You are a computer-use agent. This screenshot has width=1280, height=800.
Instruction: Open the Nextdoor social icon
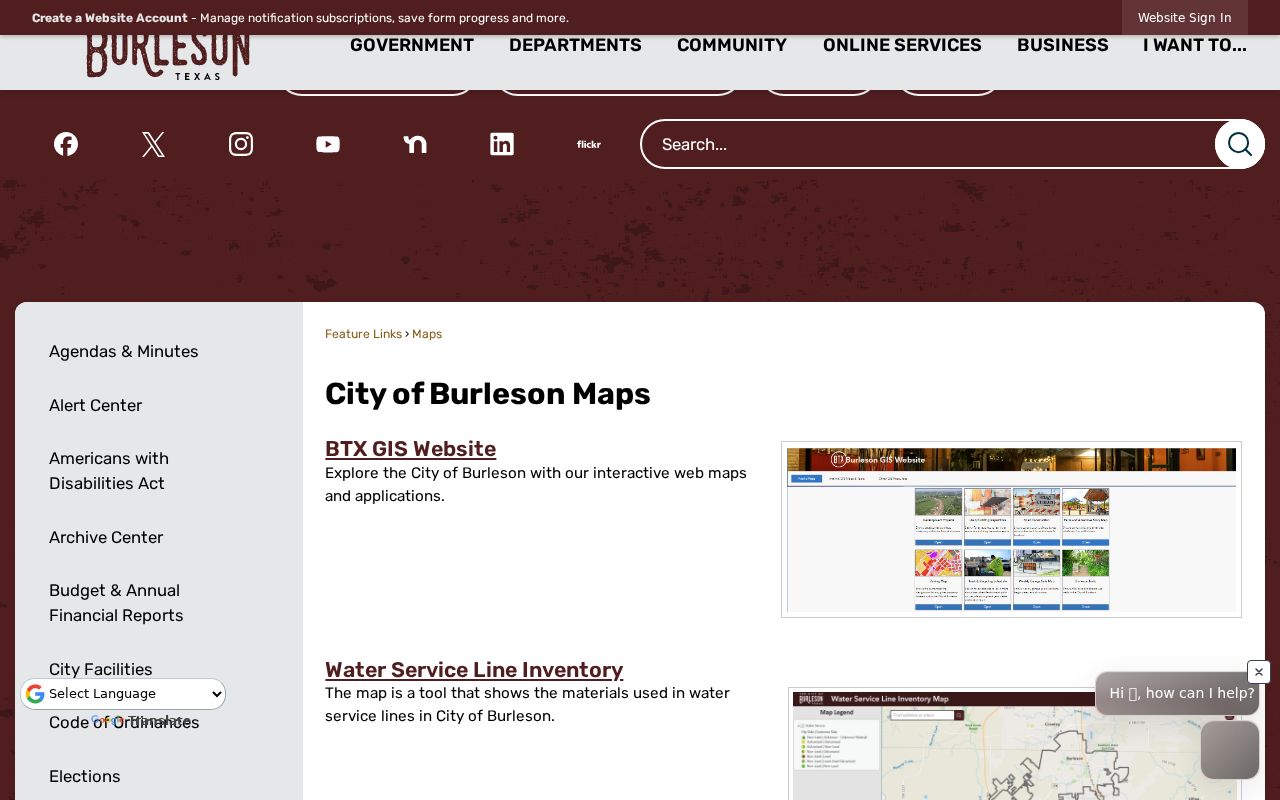point(415,144)
